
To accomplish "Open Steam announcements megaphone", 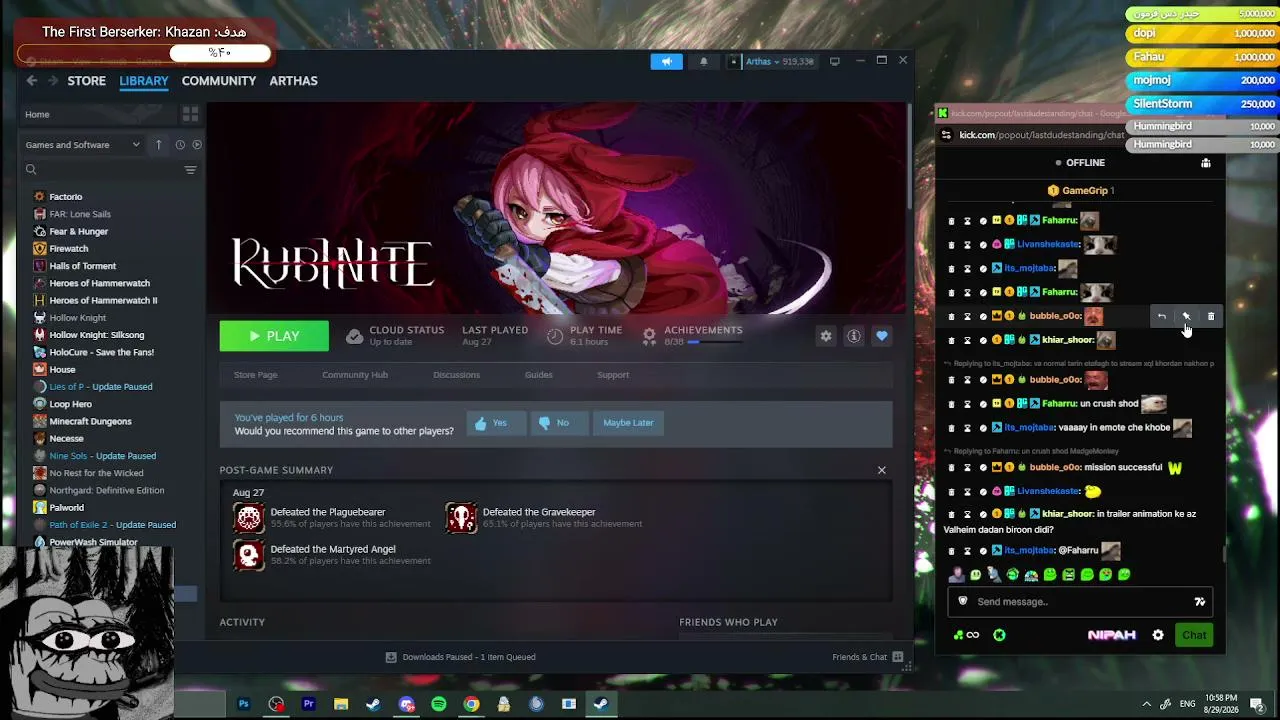I will click(666, 61).
